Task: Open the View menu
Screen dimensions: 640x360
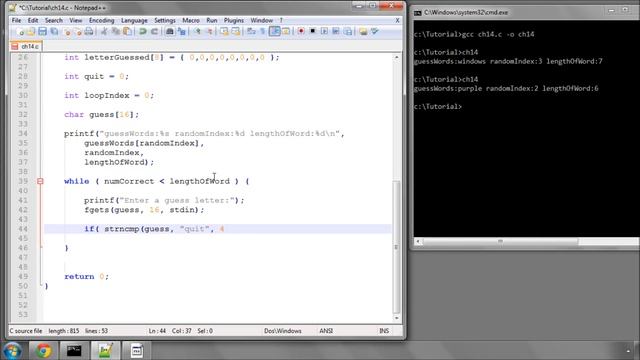Action: tap(76, 20)
